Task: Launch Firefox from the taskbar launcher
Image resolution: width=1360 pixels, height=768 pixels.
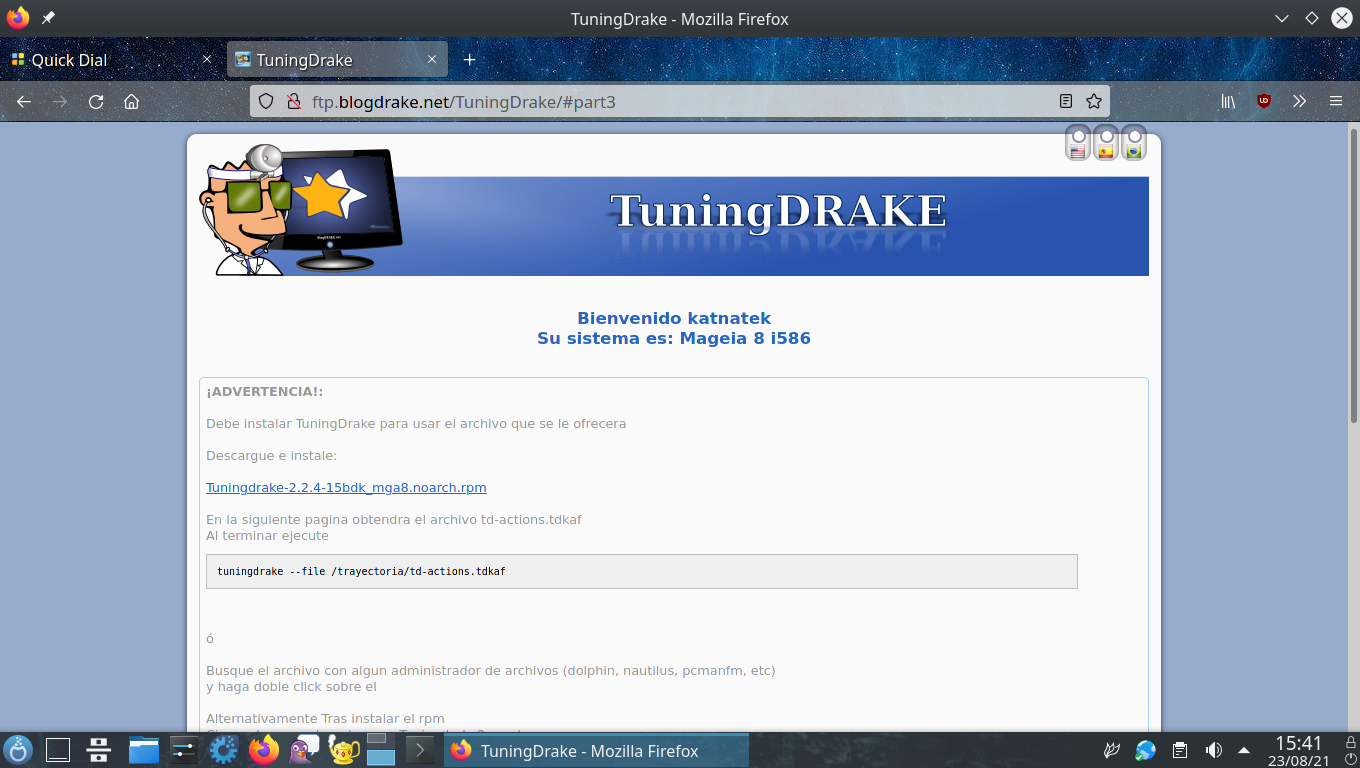Action: click(264, 750)
